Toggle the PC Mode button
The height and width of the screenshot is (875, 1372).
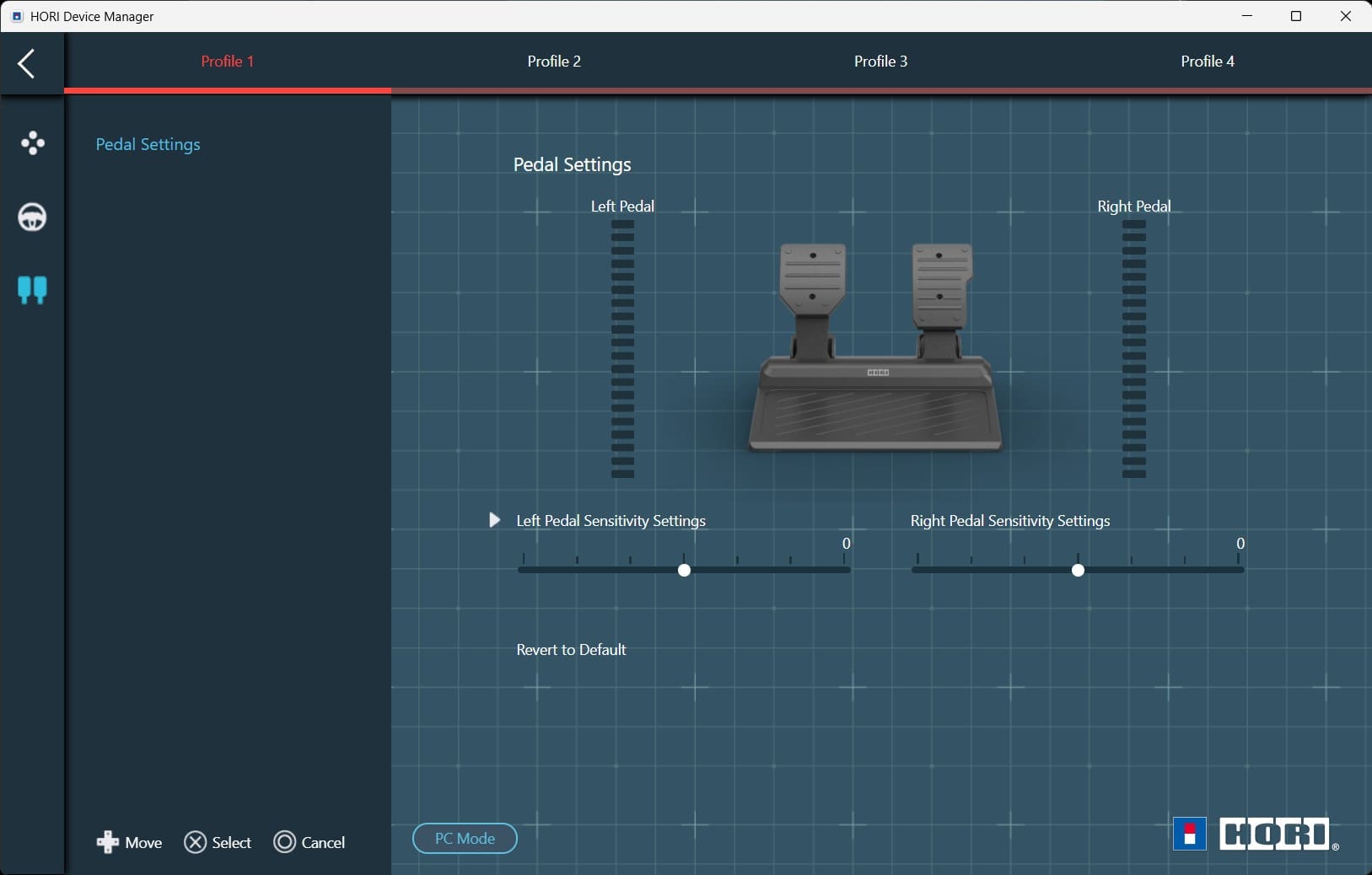pos(465,839)
